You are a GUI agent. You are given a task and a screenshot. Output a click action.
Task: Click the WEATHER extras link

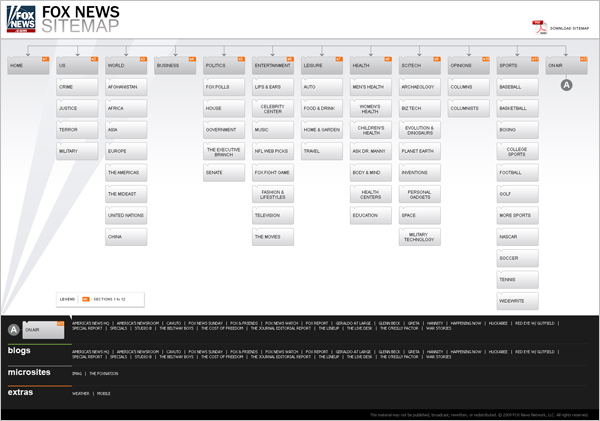tap(80, 393)
